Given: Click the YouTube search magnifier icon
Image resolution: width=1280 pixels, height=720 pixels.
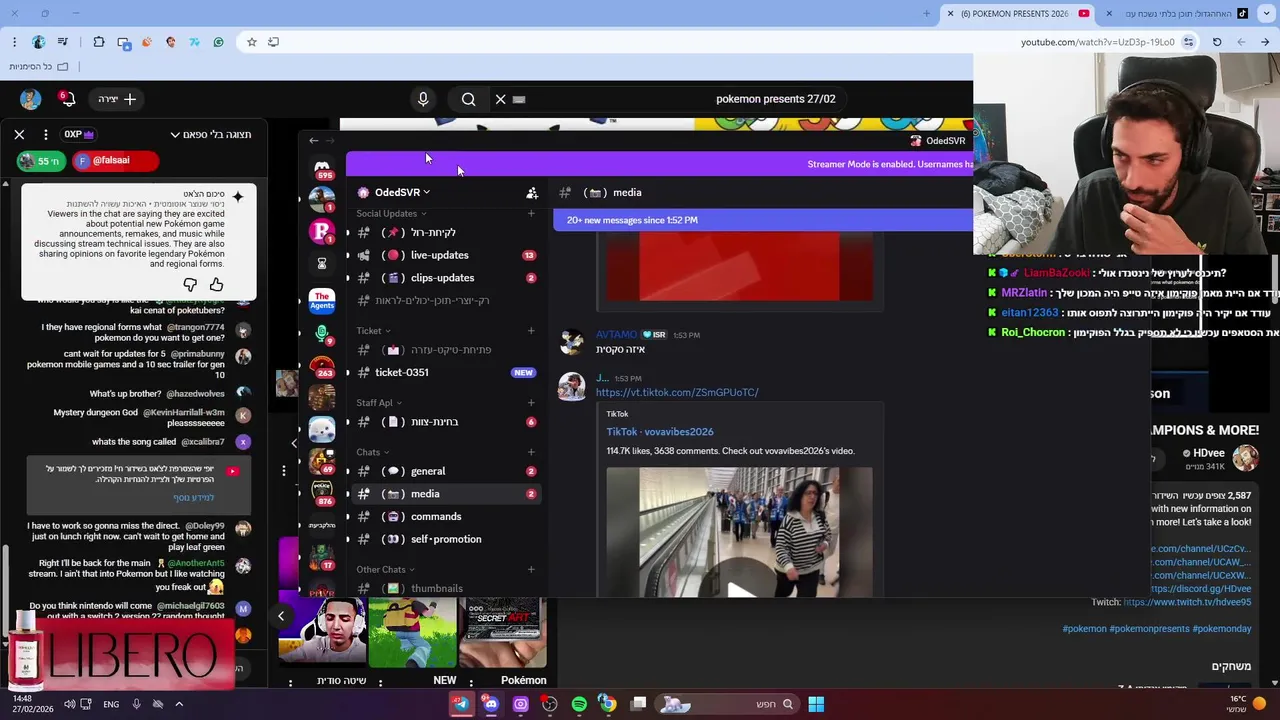Looking at the screenshot, I should [x=468, y=99].
